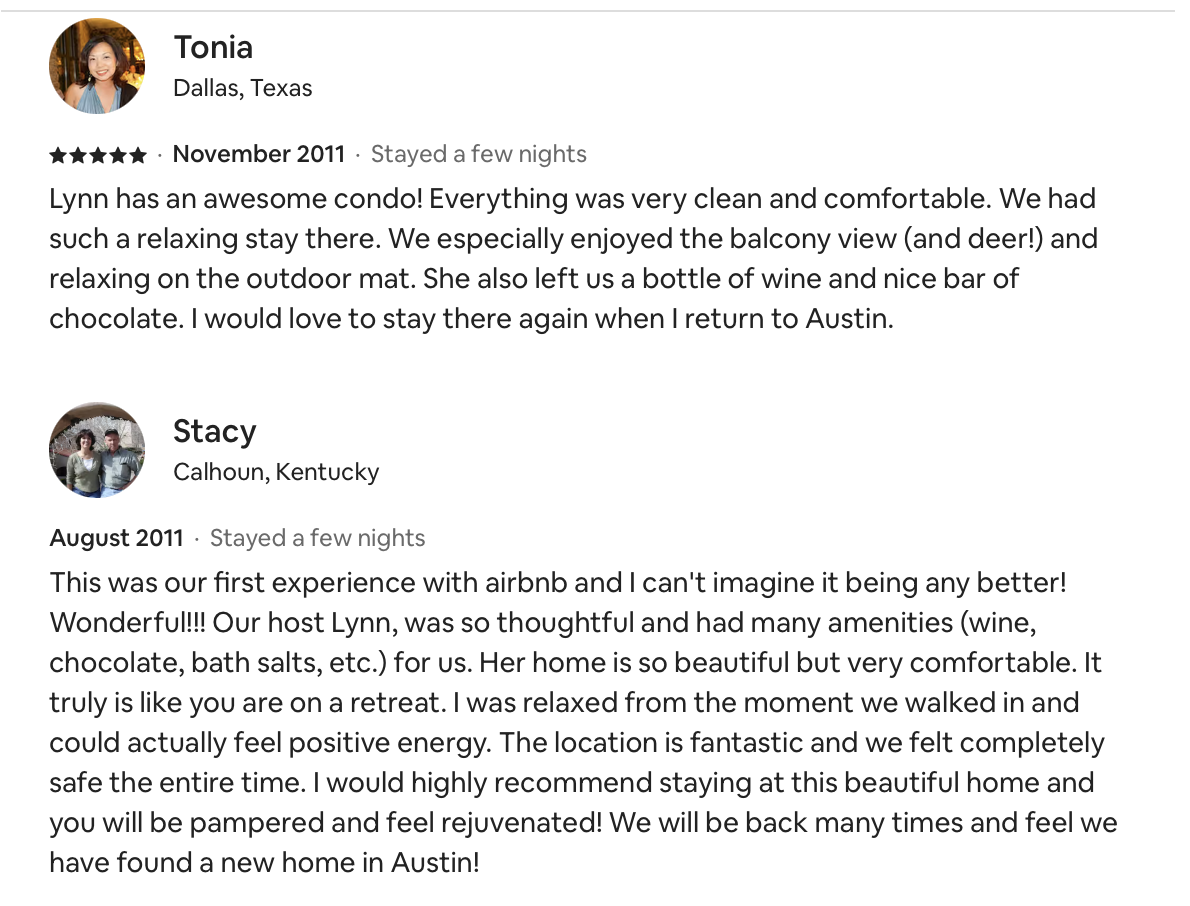
Task: Click the first star in Tonia's rating
Action: coord(58,155)
